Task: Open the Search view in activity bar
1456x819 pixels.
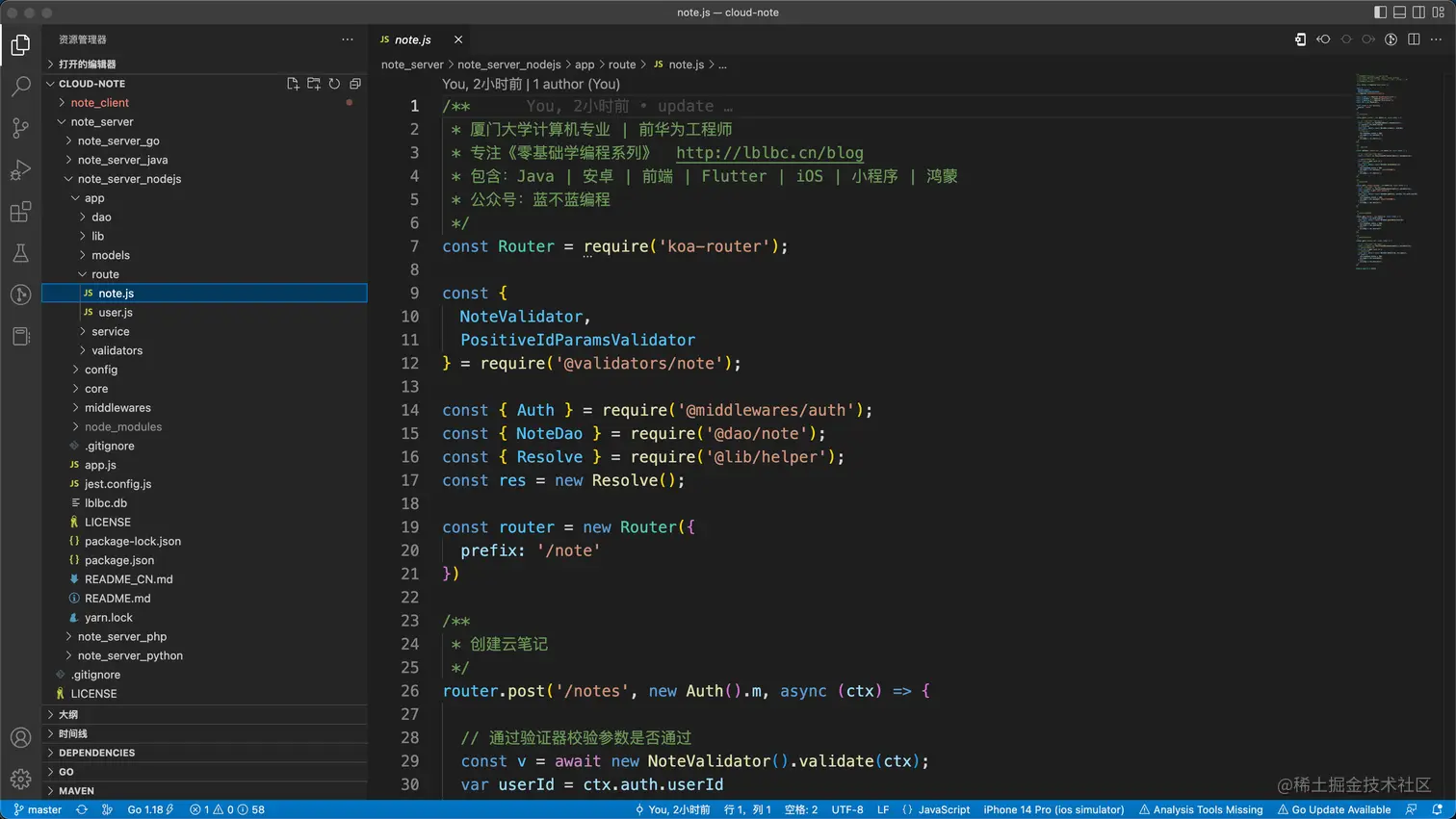Action: 20,87
